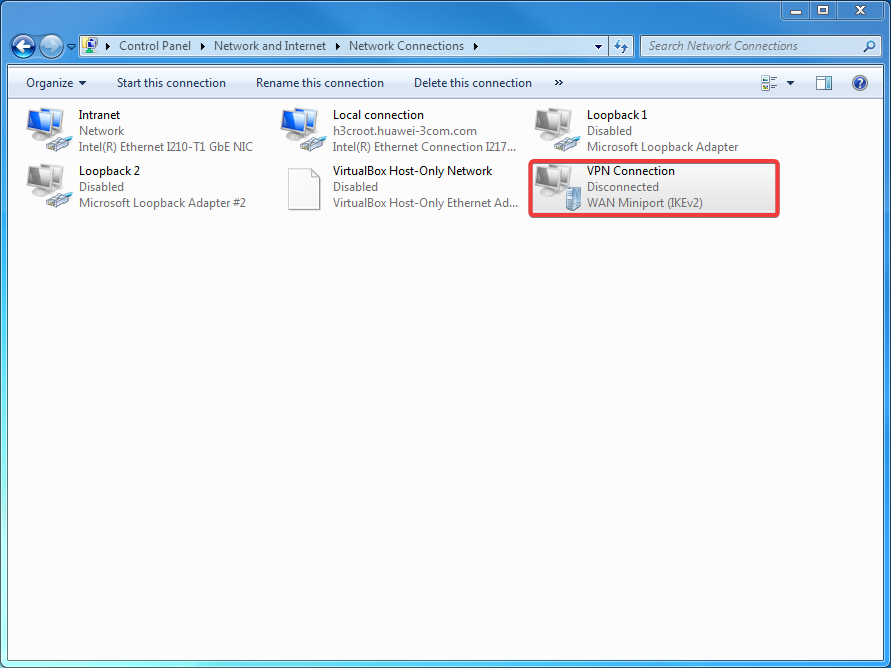Expand the arrow after Control Panel breadcrumb
The width and height of the screenshot is (891, 668).
[203, 47]
